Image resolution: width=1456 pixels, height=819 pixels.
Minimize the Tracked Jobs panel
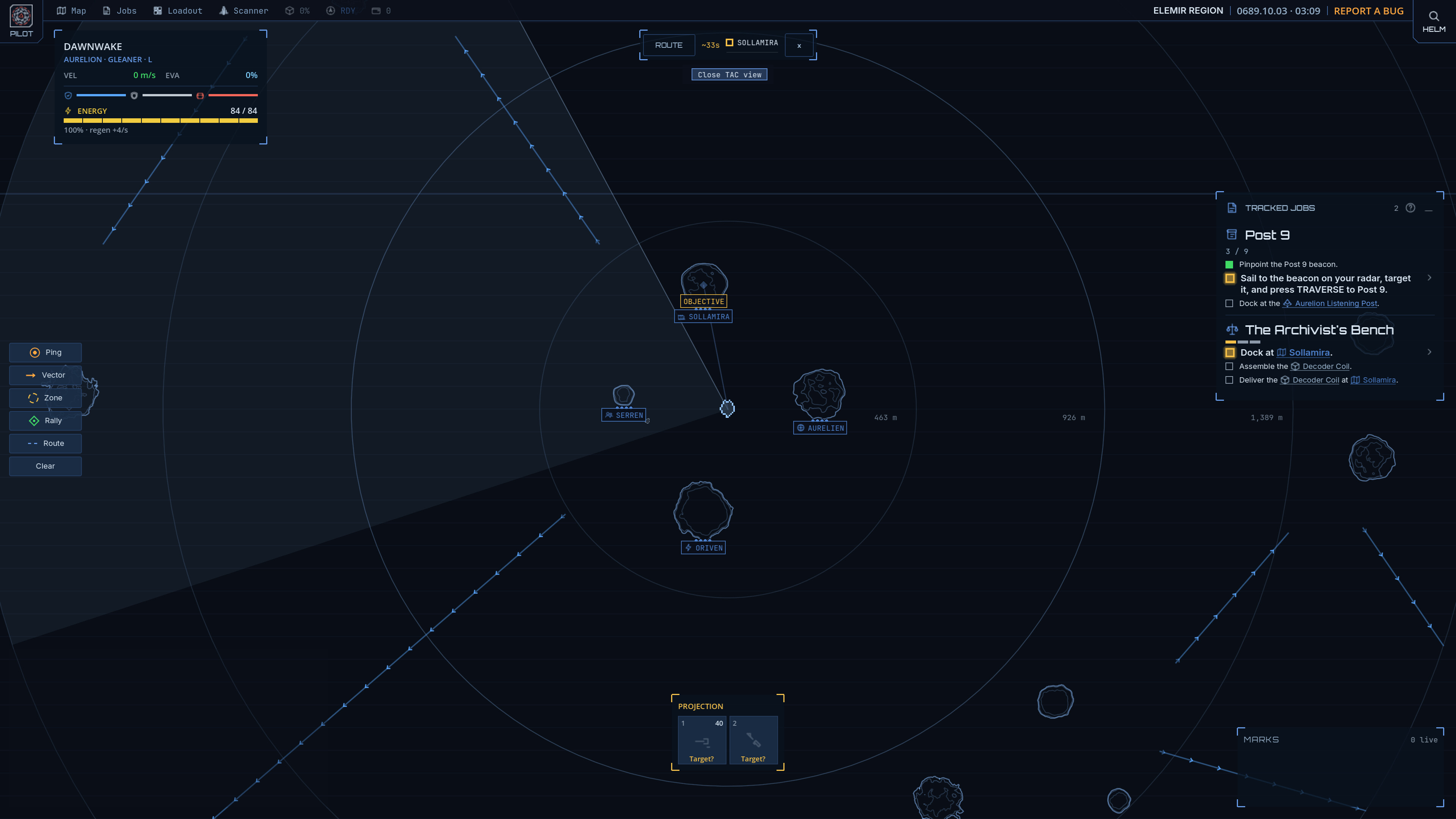point(1429,209)
